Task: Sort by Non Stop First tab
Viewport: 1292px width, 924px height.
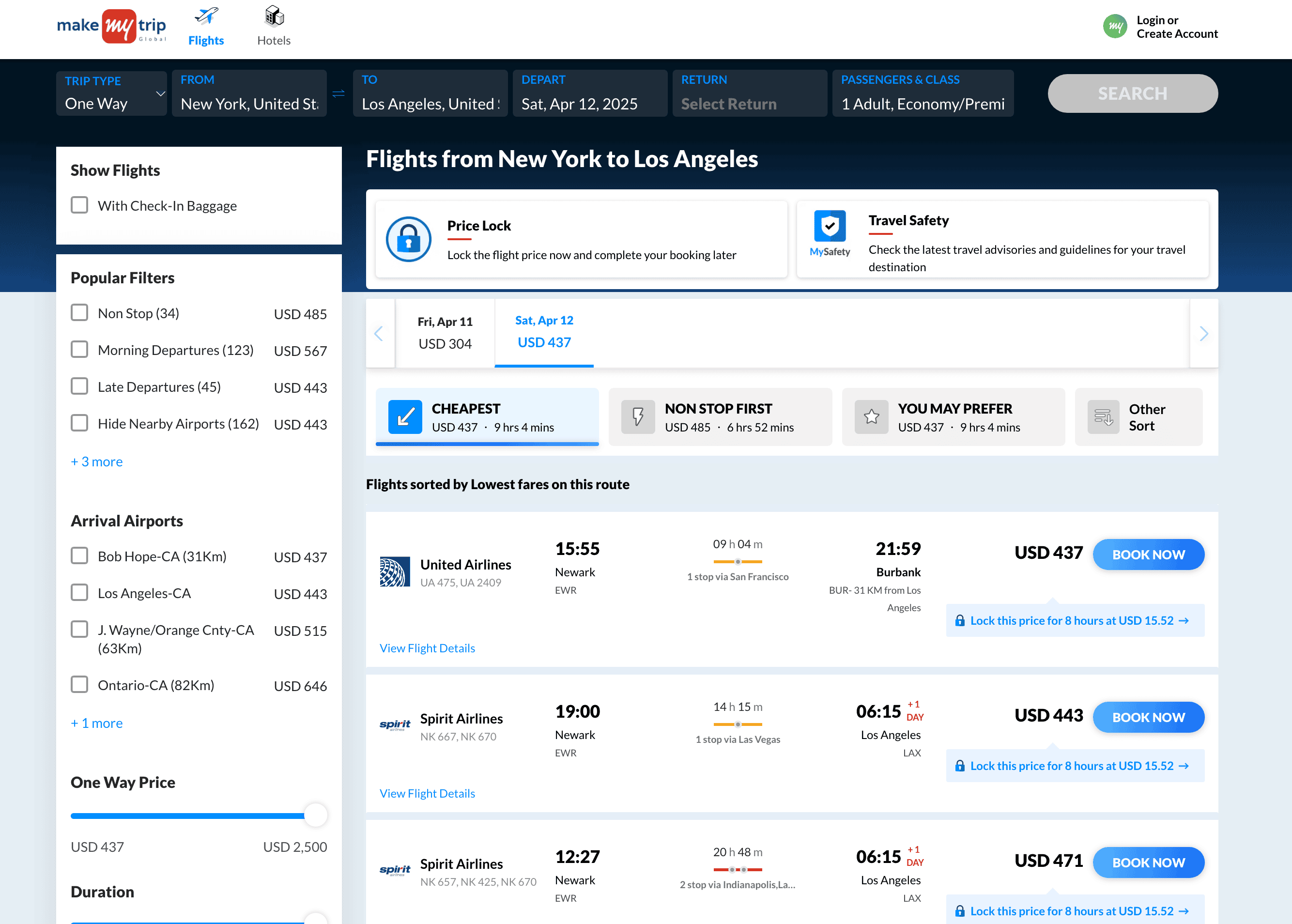Action: click(720, 417)
